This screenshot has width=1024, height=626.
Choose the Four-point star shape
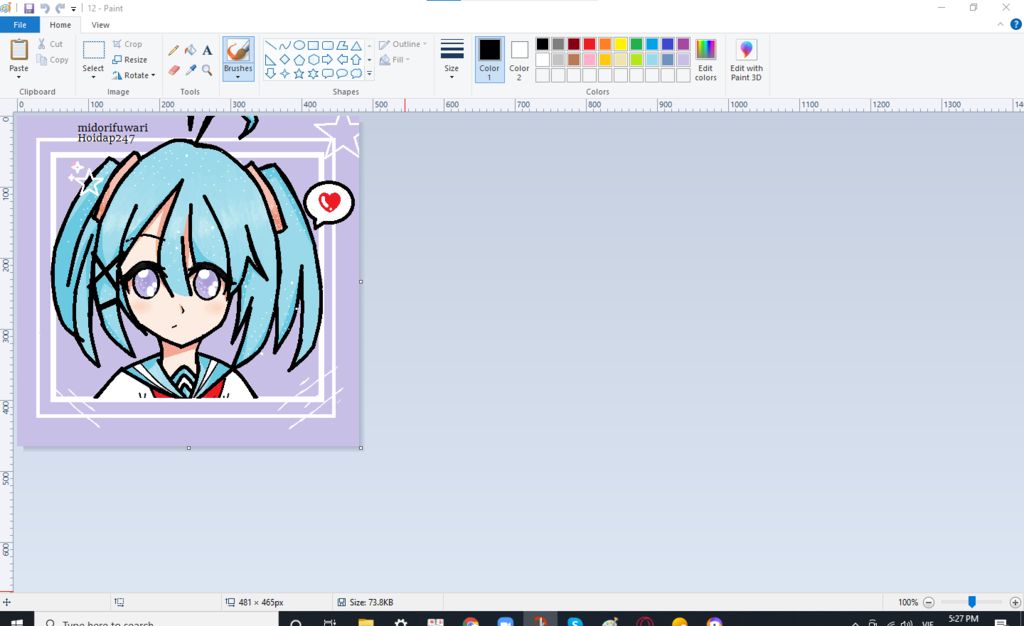285,74
